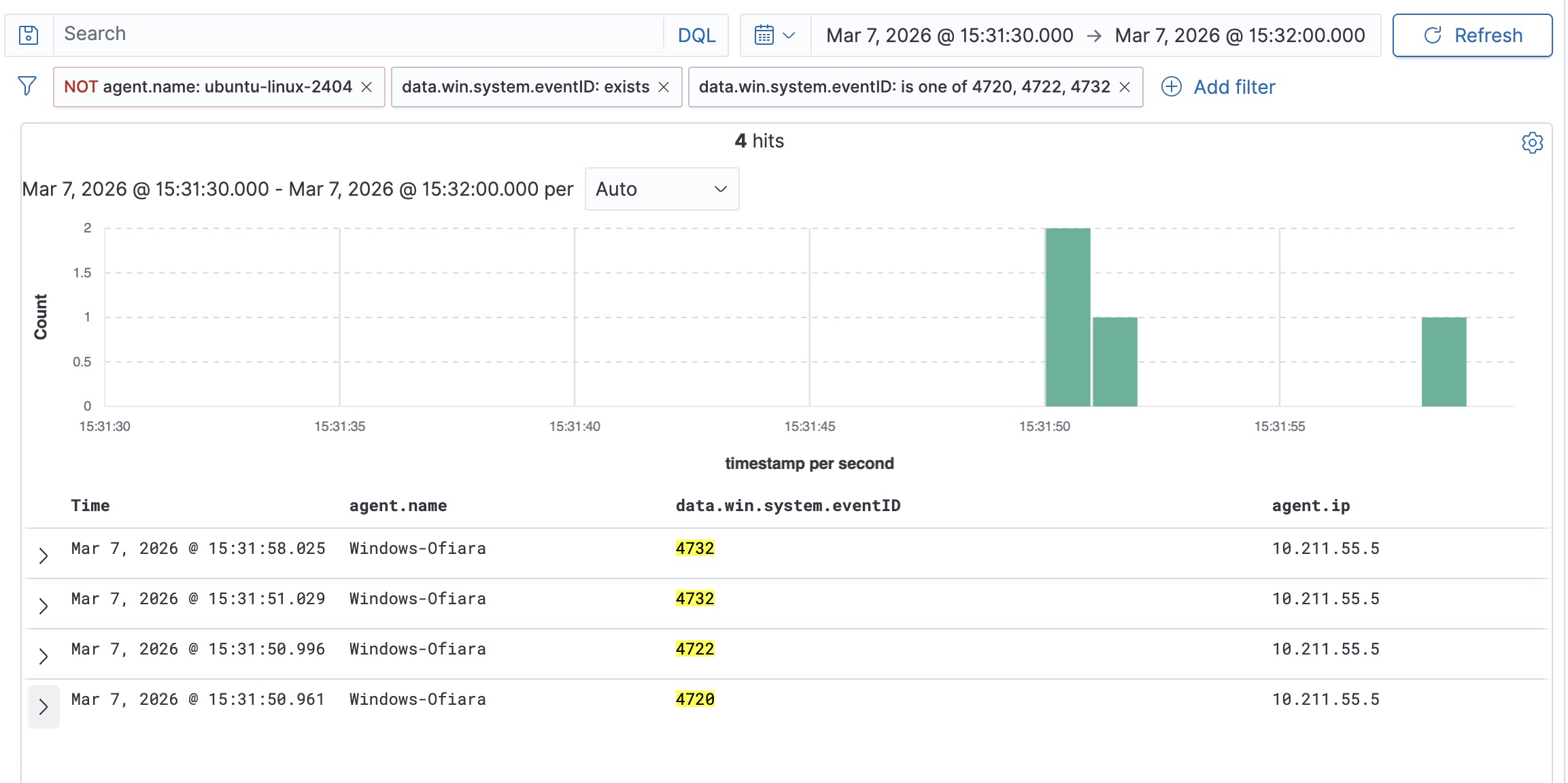Edit the end date 15:32:00.000
Image resolution: width=1568 pixels, height=783 pixels.
pyautogui.click(x=1239, y=35)
